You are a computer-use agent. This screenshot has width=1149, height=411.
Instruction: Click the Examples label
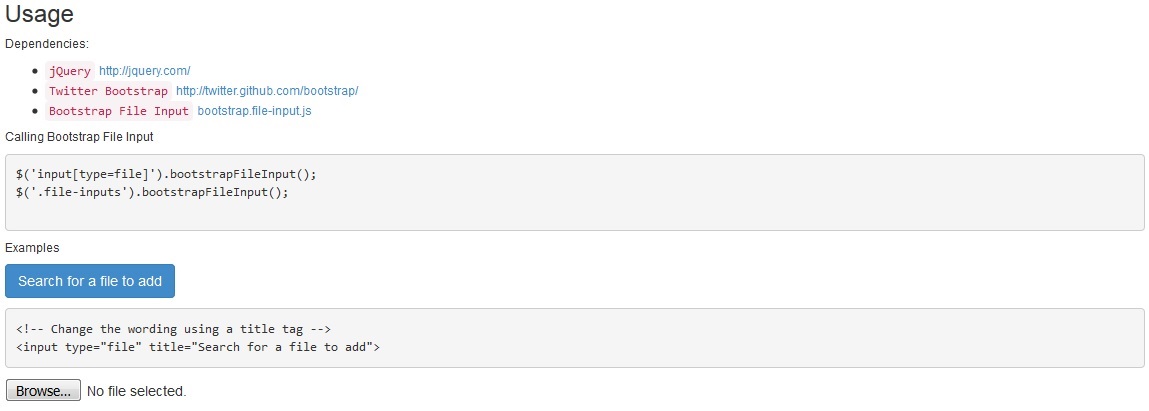tap(32, 248)
